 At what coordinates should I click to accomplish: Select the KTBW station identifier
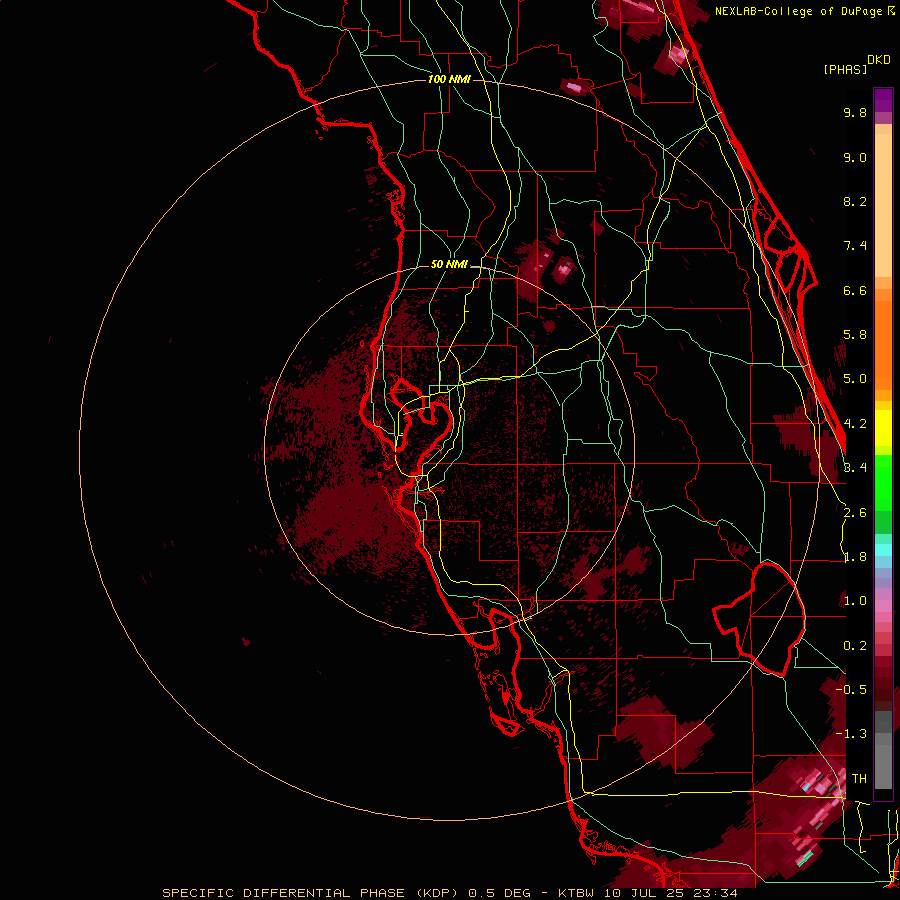tap(576, 893)
